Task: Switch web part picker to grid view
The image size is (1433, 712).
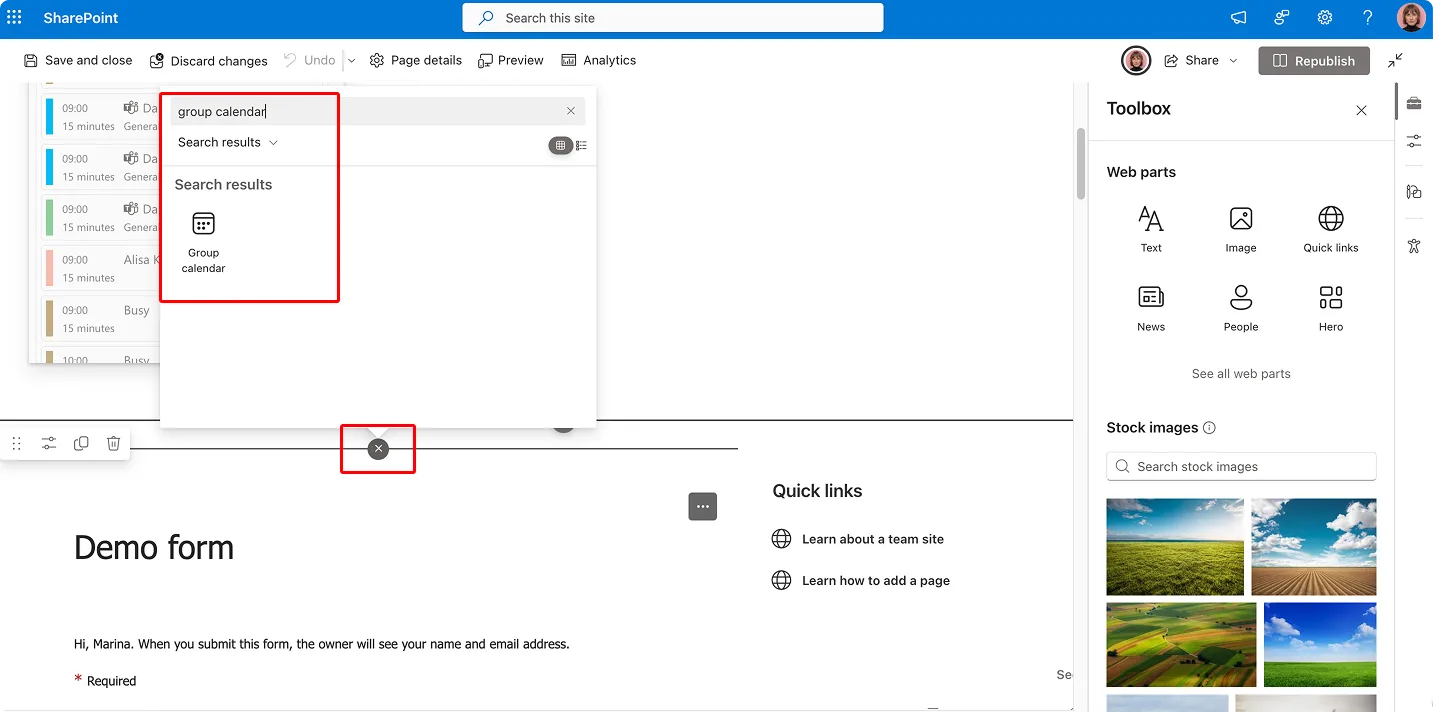Action: pos(558,145)
